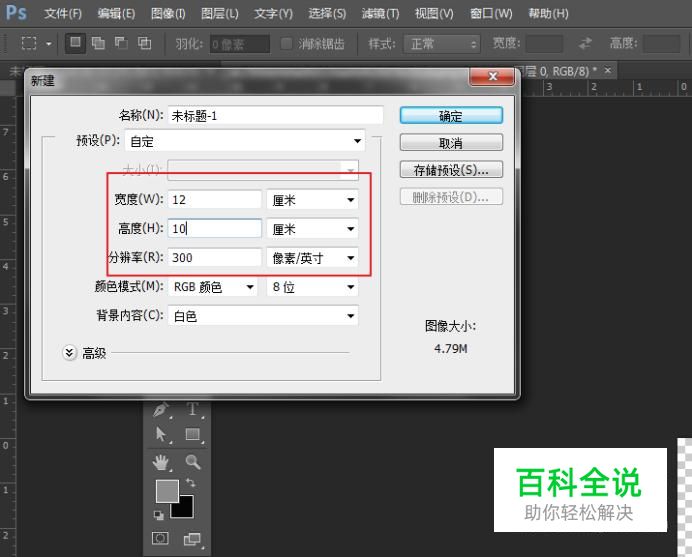Click the new selection mode button
The width and height of the screenshot is (692, 557).
click(x=76, y=44)
